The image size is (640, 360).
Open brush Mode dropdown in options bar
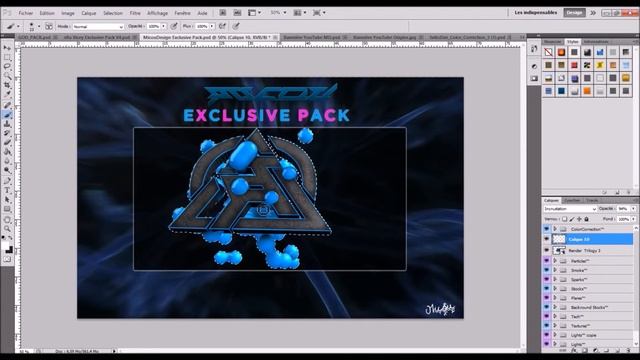tap(98, 27)
